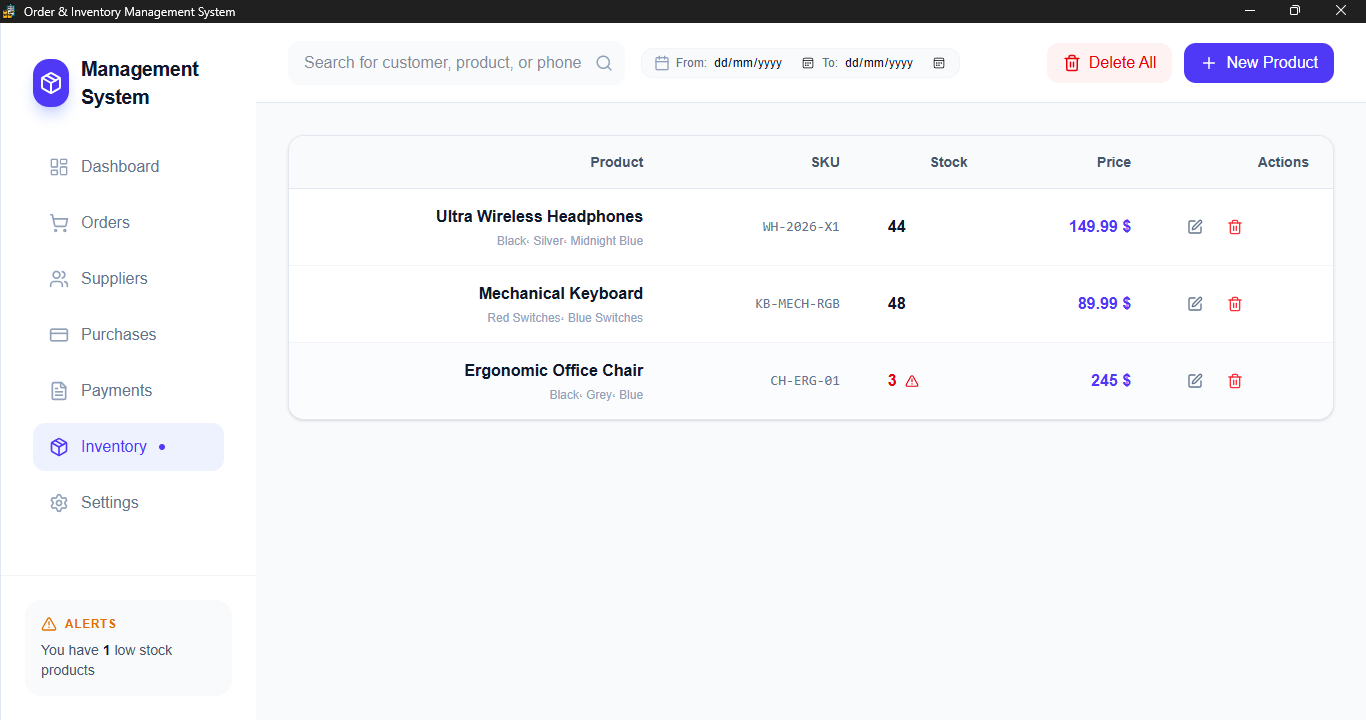Click the Inventory box icon
The height and width of the screenshot is (720, 1366).
(x=59, y=447)
